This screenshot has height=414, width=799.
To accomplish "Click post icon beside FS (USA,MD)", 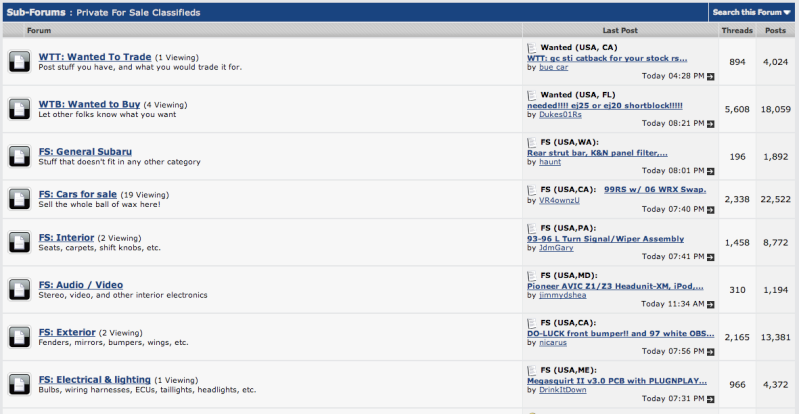I will pyautogui.click(x=532, y=276).
